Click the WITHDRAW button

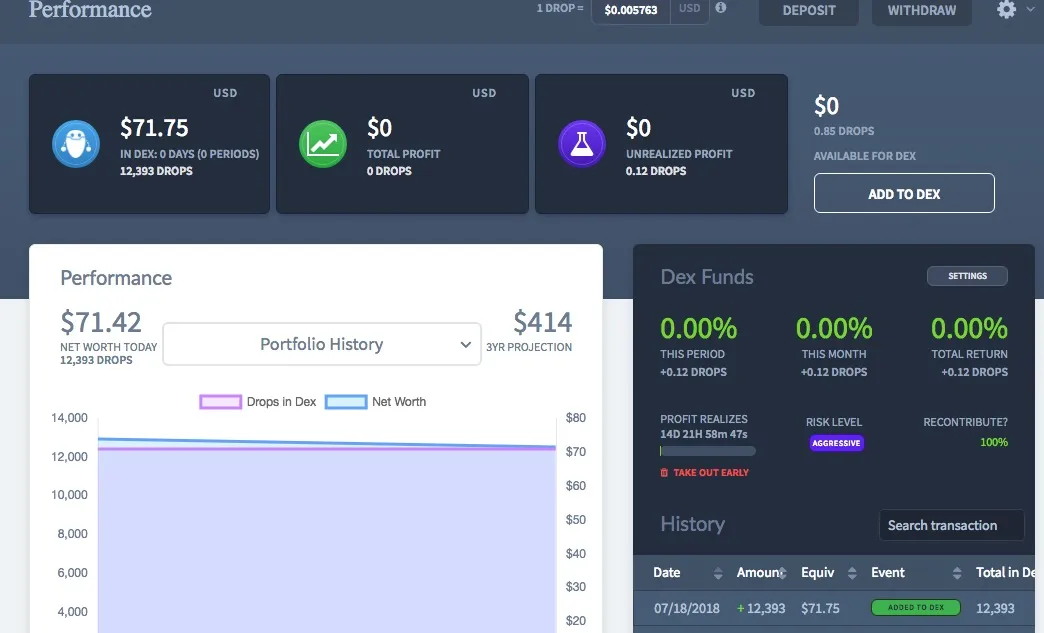[921, 11]
